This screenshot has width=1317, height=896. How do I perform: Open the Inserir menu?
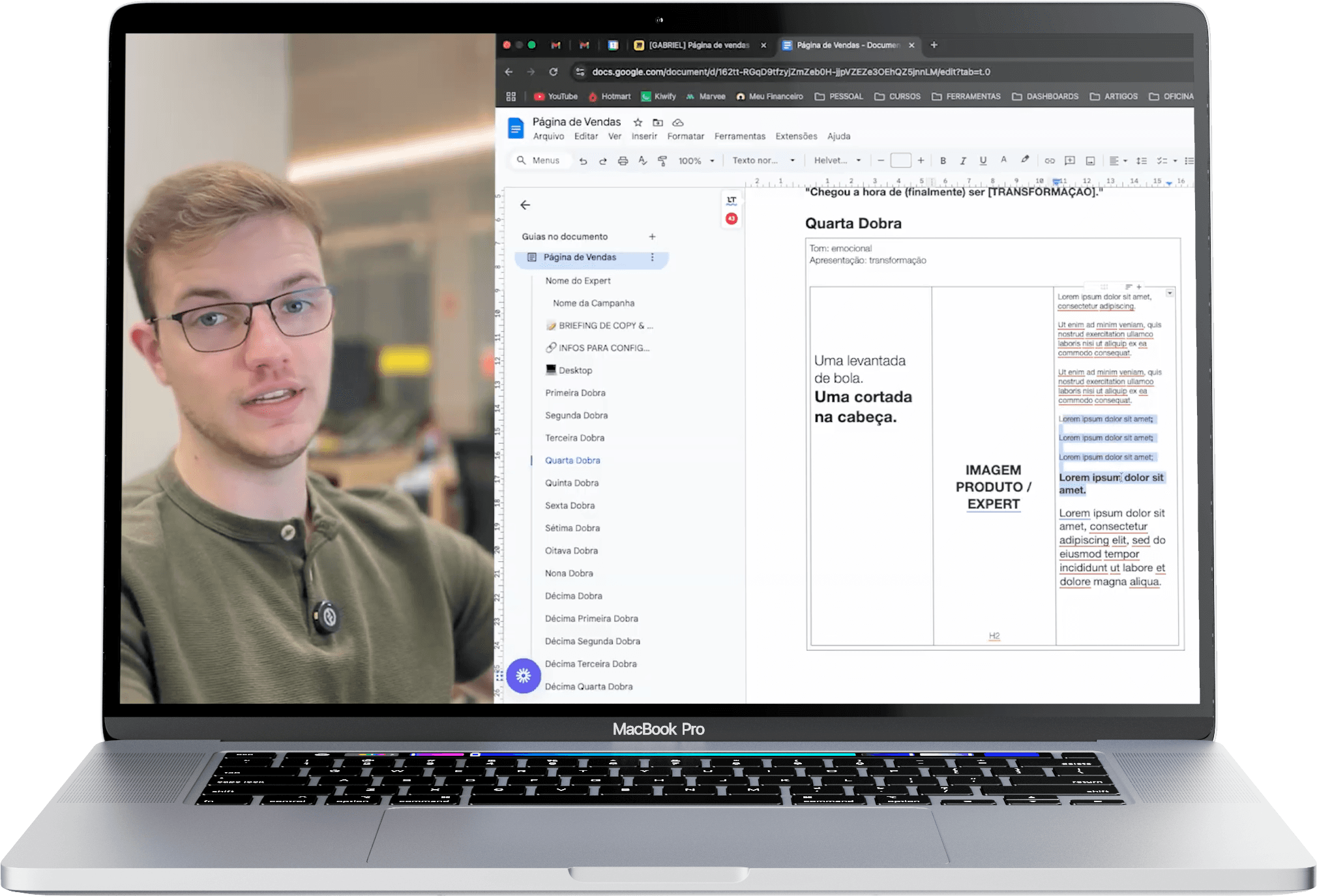(644, 136)
